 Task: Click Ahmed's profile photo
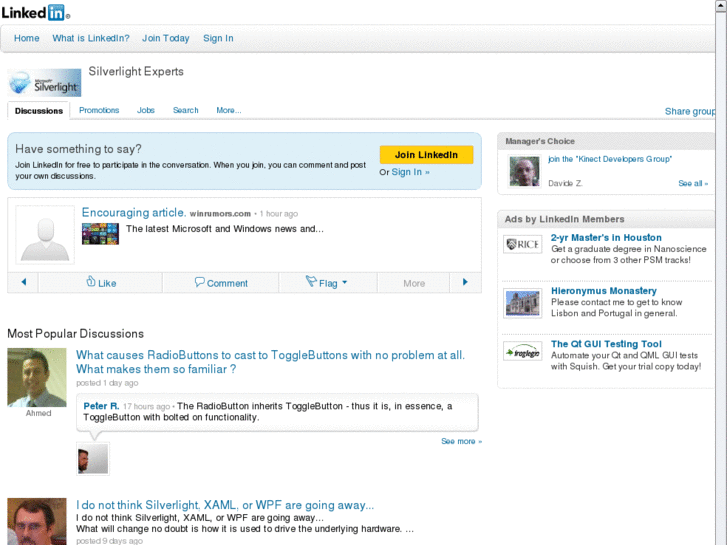(x=37, y=378)
